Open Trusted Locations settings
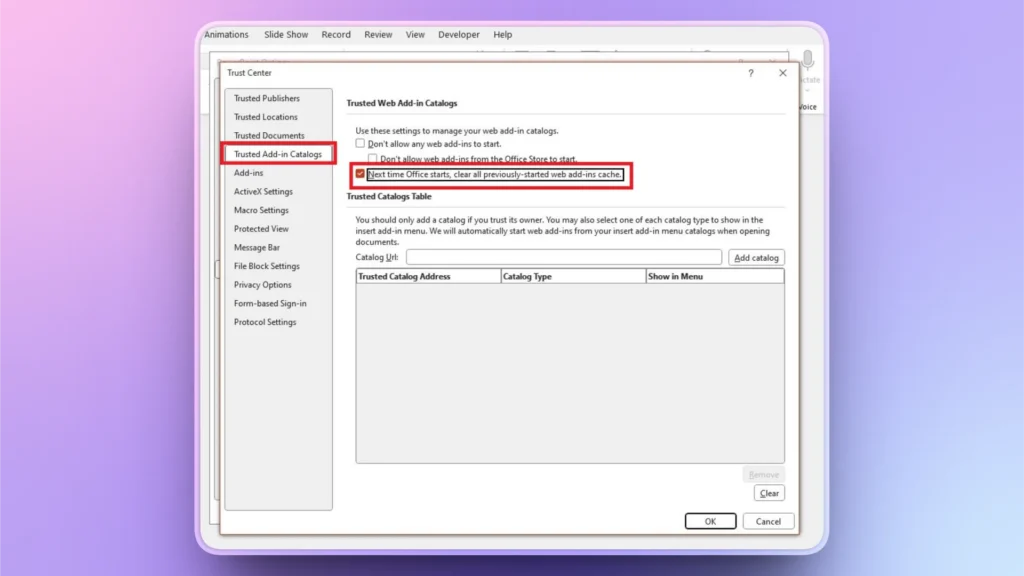 pyautogui.click(x=265, y=117)
